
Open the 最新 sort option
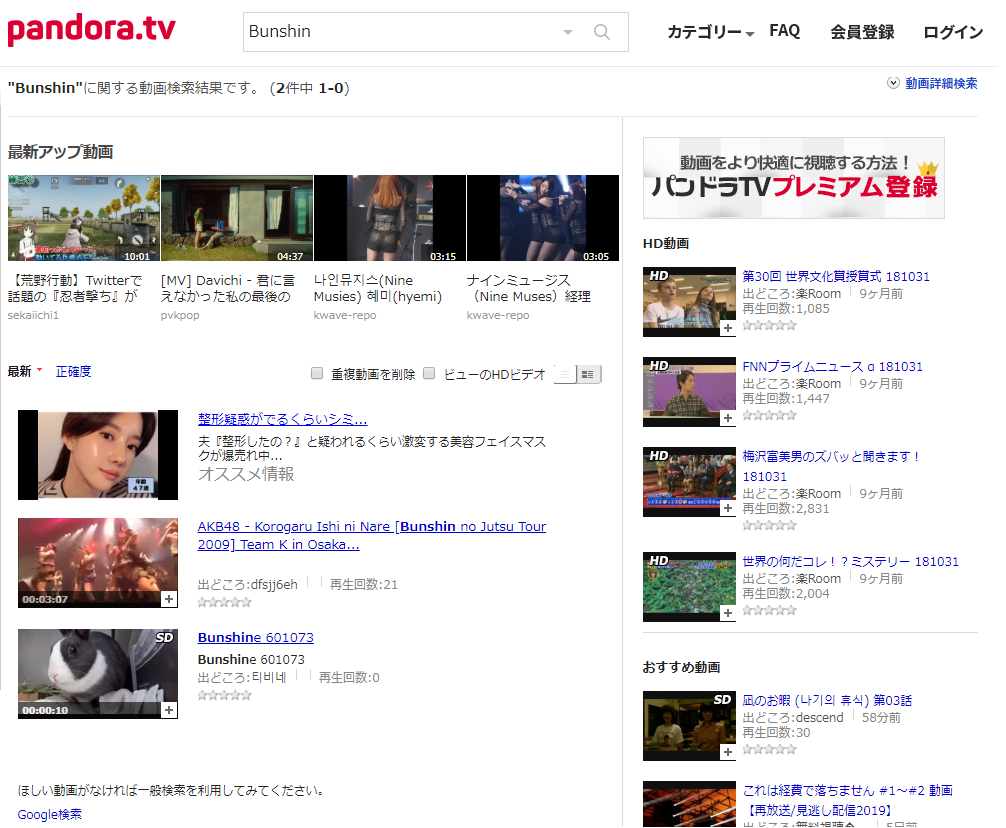click(25, 371)
